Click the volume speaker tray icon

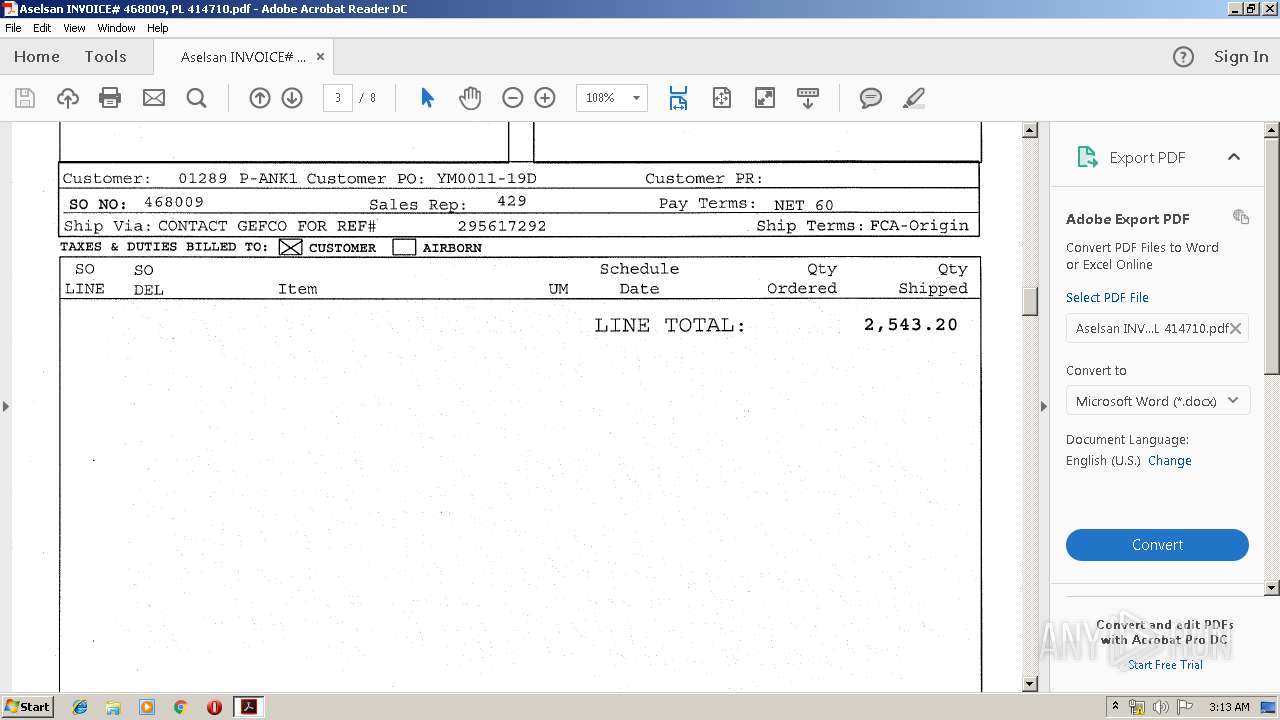[x=1161, y=707]
